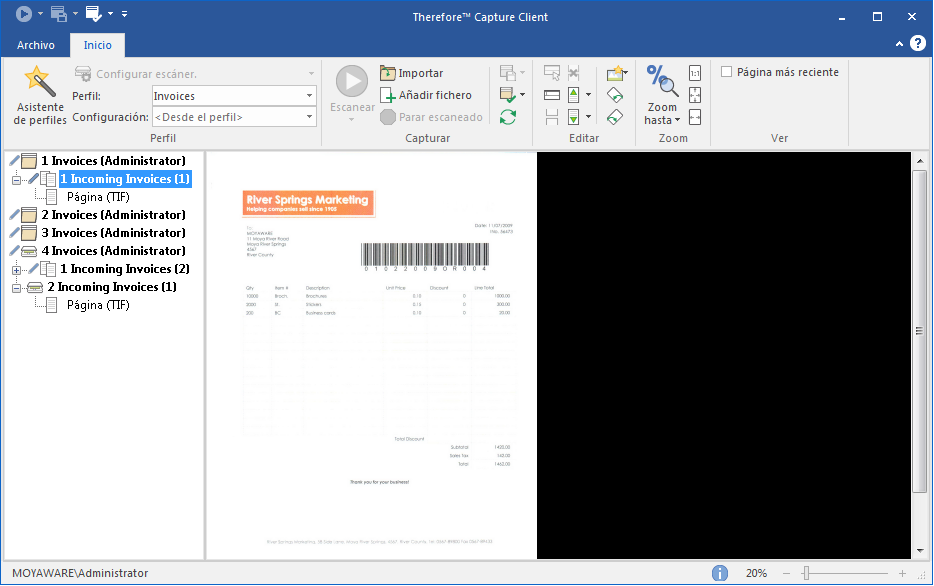Select 3 Invoices (Administrator) in tree
This screenshot has width=934, height=586.
113,233
